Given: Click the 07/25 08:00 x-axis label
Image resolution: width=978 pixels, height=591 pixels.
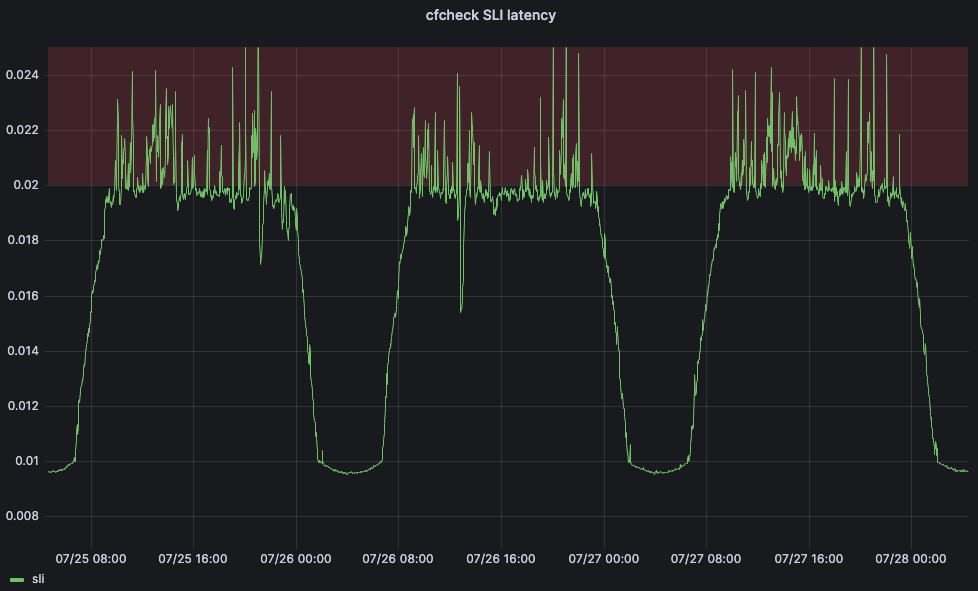Looking at the screenshot, I should pyautogui.click(x=91, y=559).
